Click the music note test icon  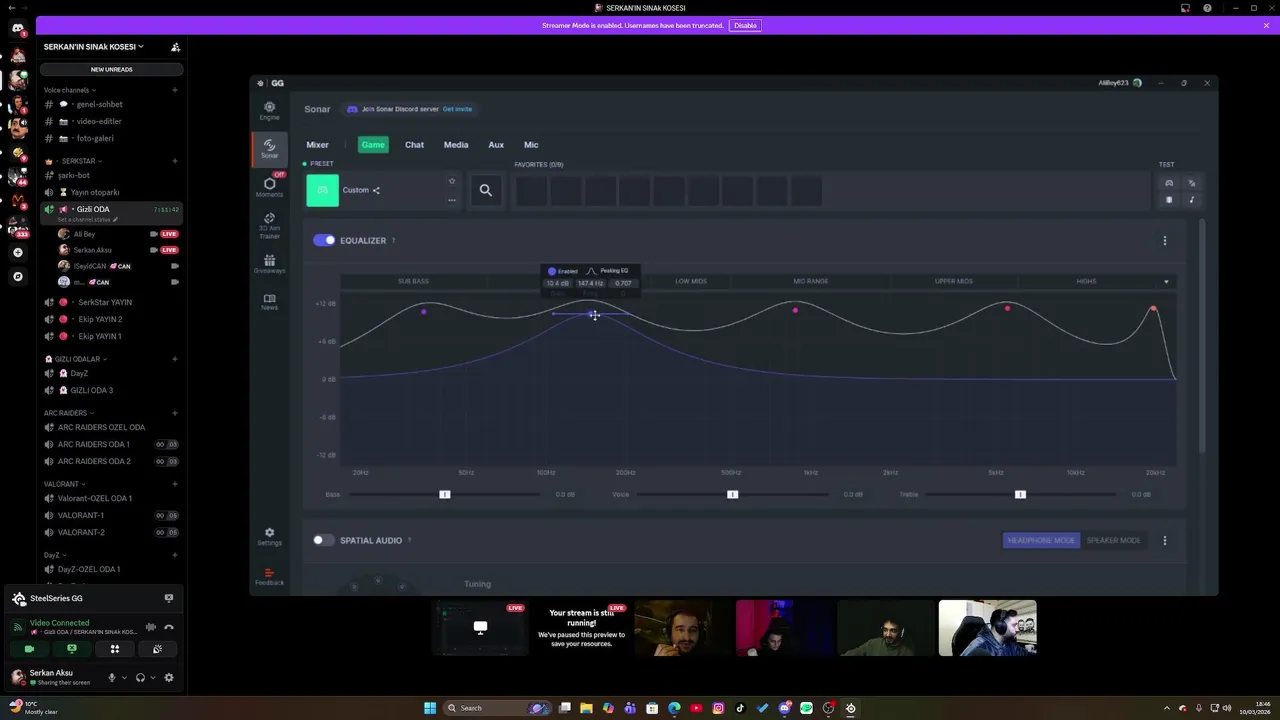(x=1191, y=200)
